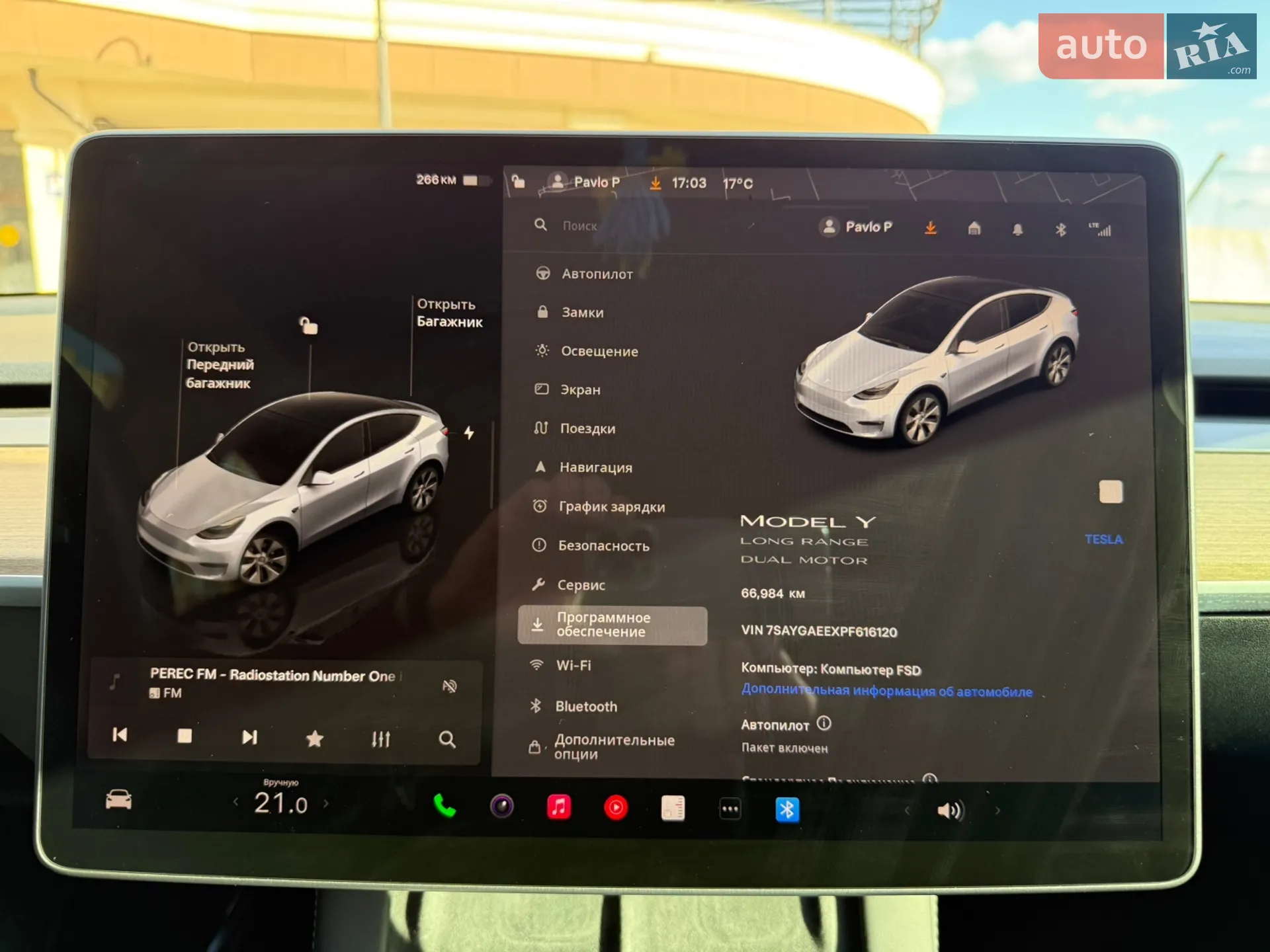Click the TESLA link

[1103, 539]
